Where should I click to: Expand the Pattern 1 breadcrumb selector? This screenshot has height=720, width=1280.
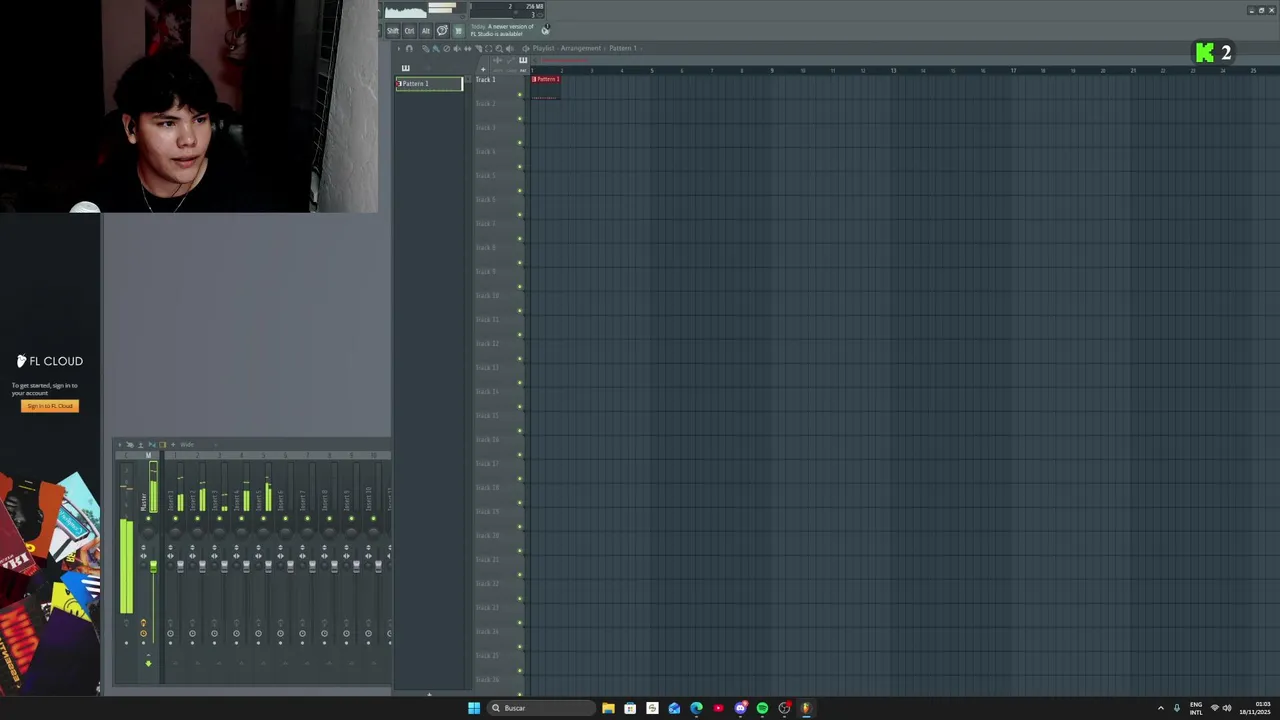click(x=623, y=48)
